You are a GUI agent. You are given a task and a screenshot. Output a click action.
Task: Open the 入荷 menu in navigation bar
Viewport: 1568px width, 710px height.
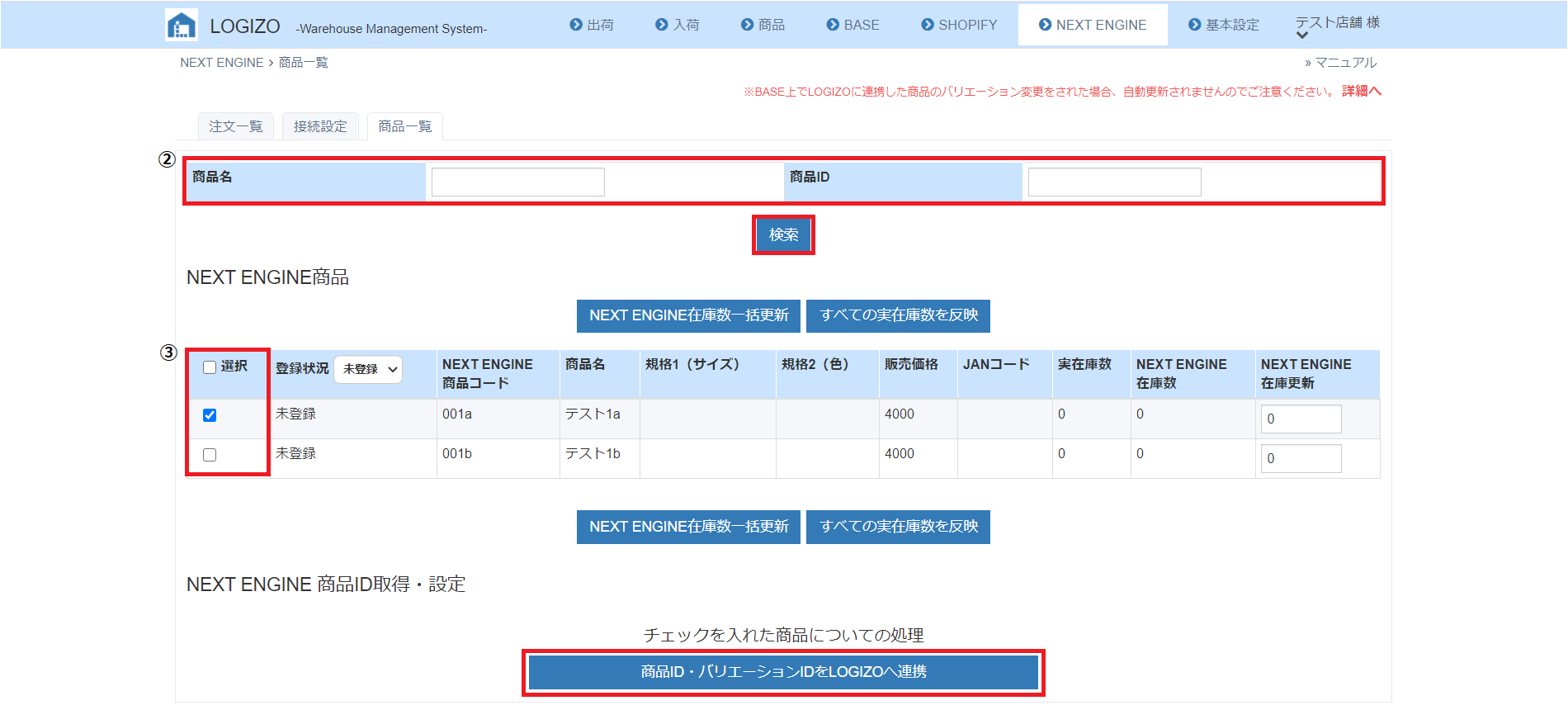pos(678,25)
